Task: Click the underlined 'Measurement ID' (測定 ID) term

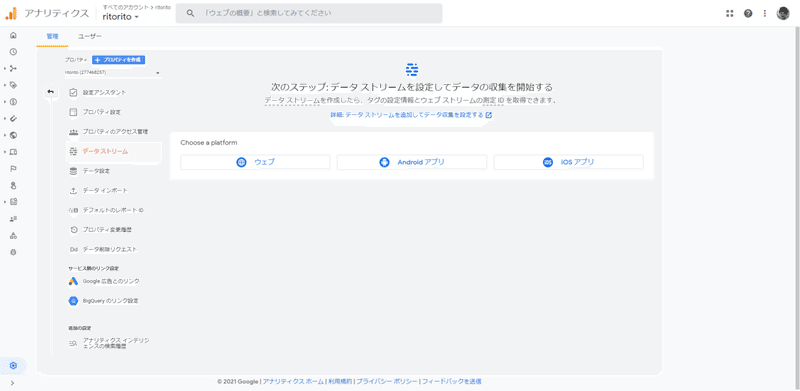Action: click(493, 101)
